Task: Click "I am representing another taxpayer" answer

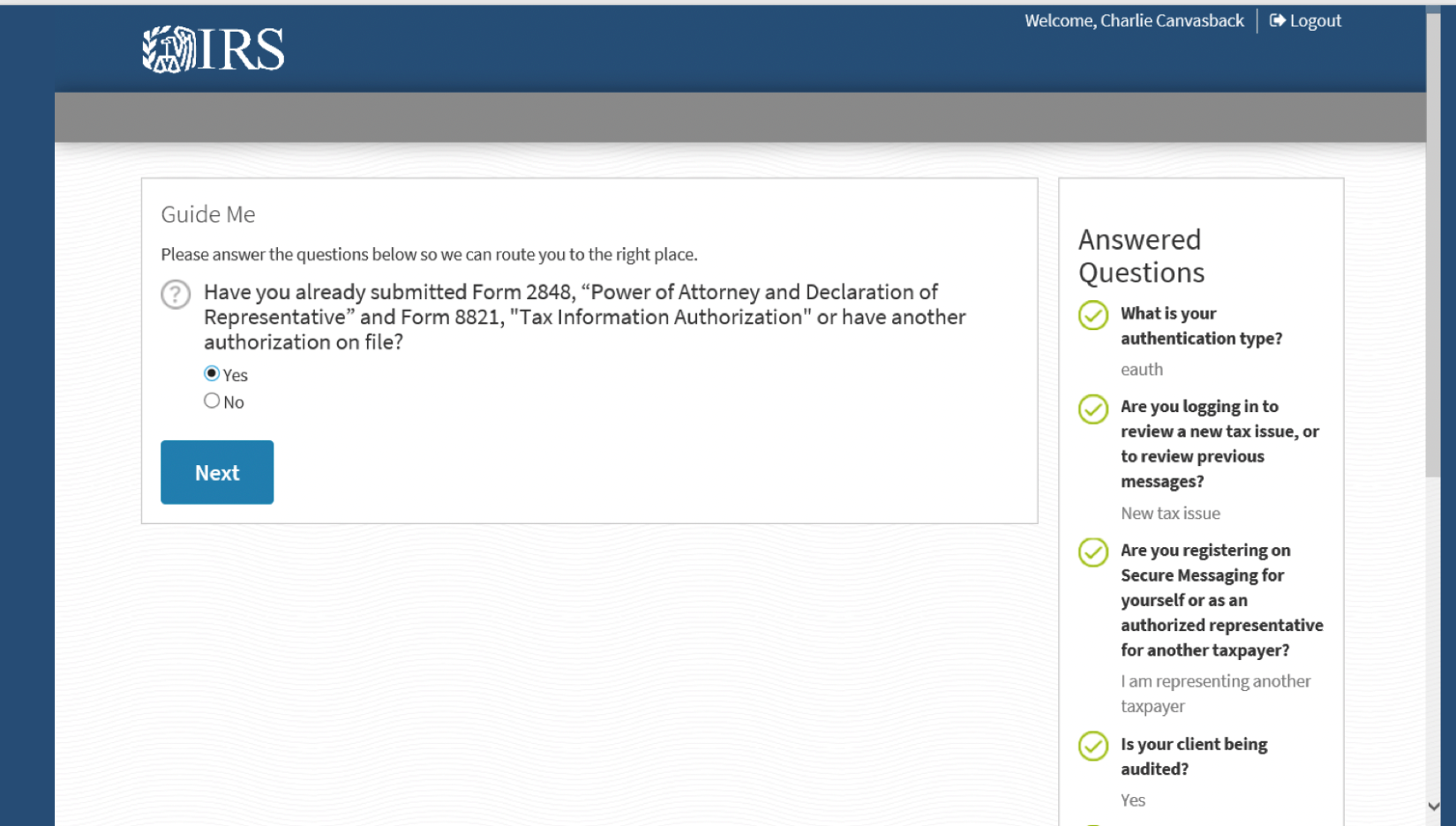Action: pos(1215,694)
